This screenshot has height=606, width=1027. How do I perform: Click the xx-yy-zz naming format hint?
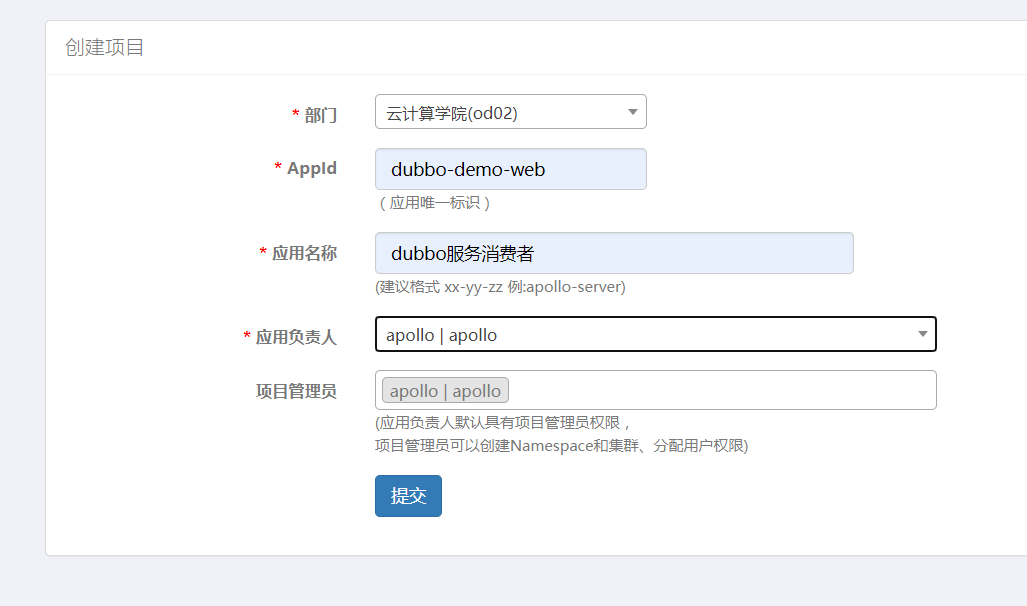[x=500, y=287]
